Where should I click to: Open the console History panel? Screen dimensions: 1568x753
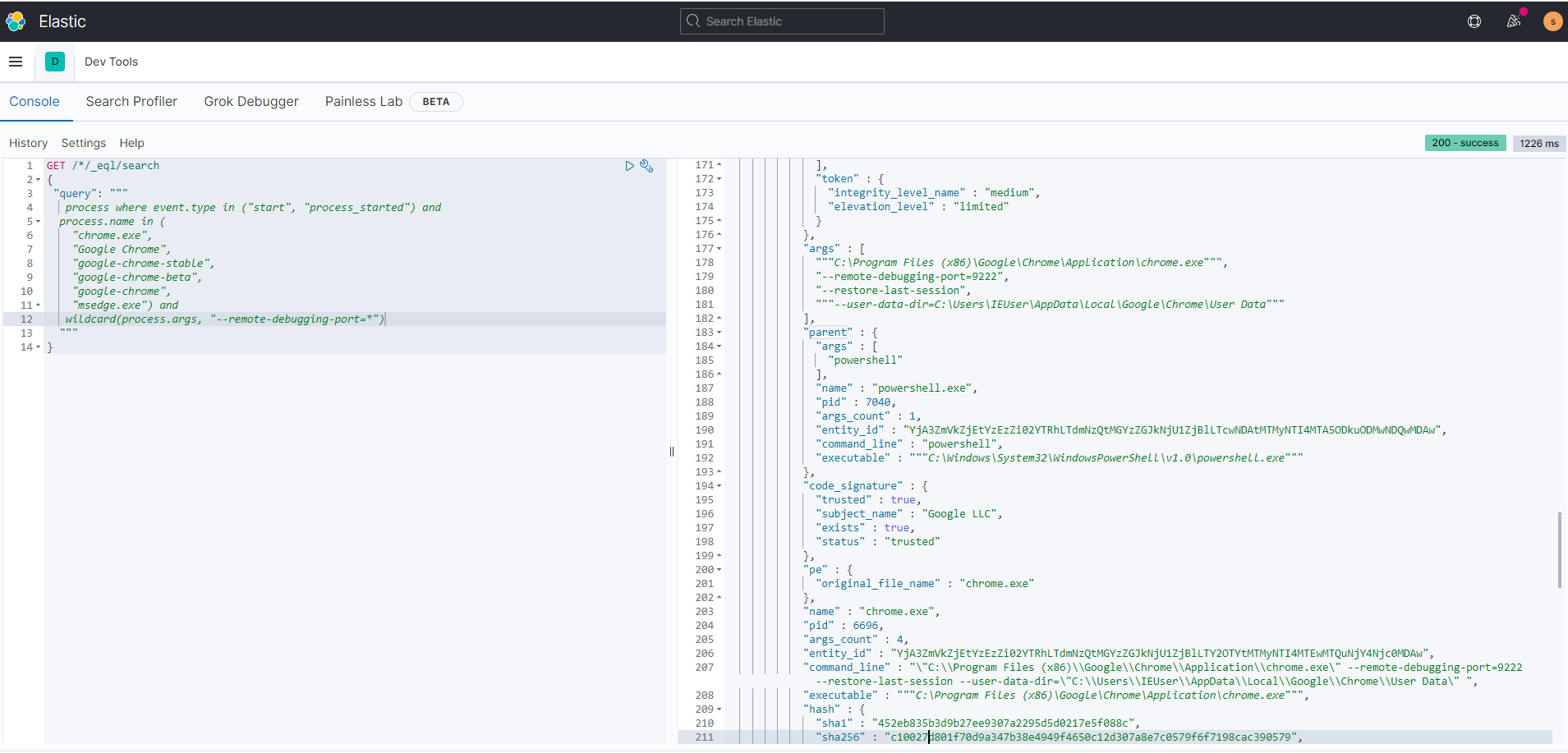[28, 143]
